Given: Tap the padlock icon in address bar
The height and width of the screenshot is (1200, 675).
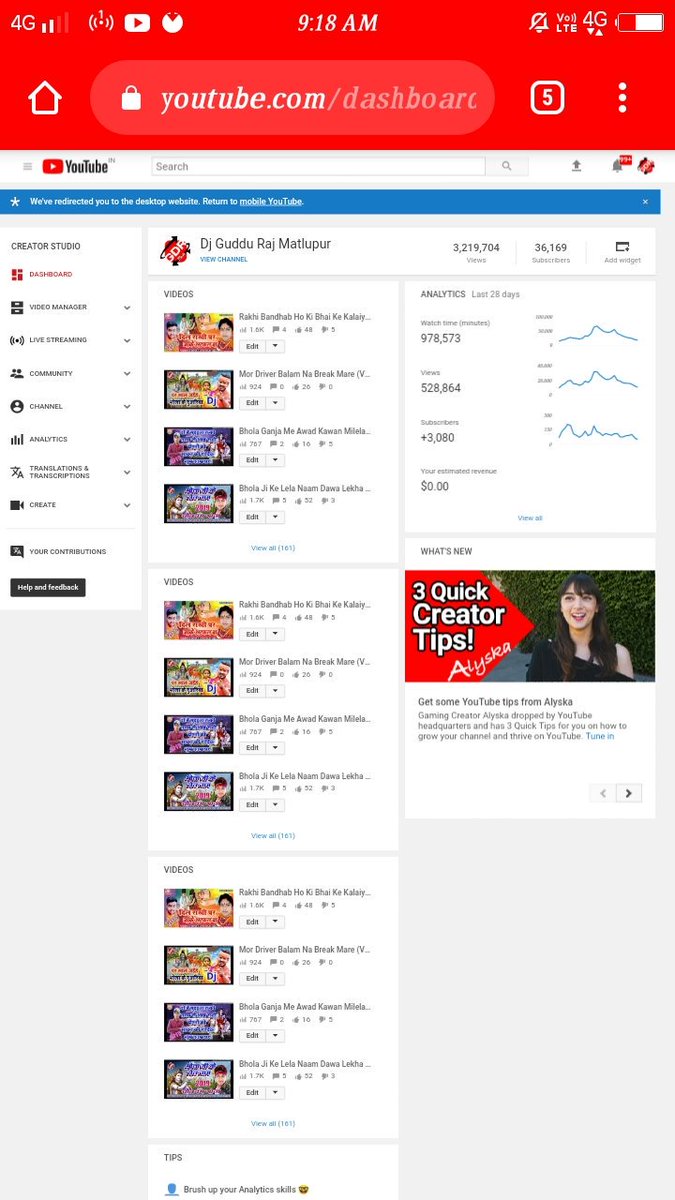Looking at the screenshot, I should [131, 97].
